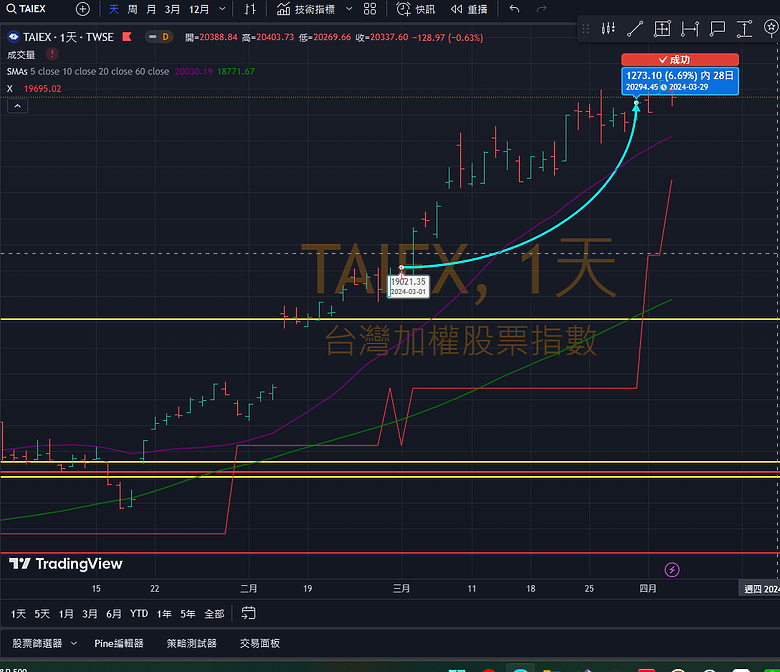Set range to 1天
The image size is (780, 672).
[18, 614]
